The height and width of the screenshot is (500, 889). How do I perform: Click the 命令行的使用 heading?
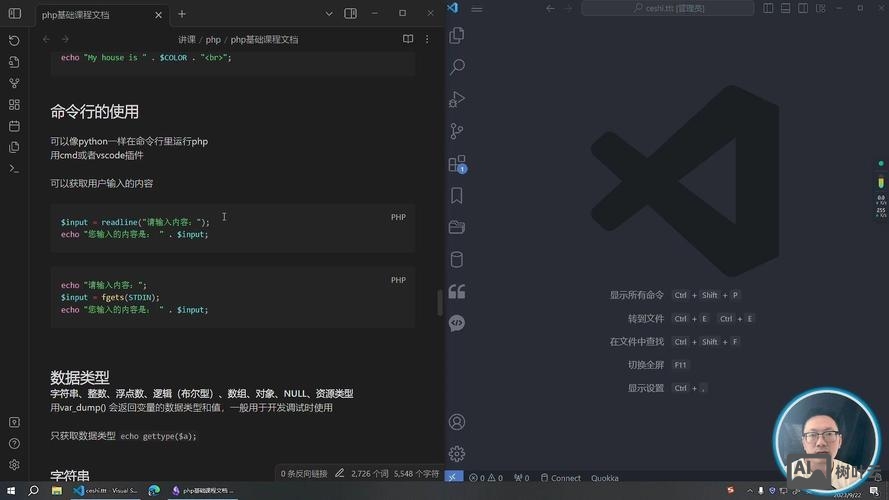point(94,112)
